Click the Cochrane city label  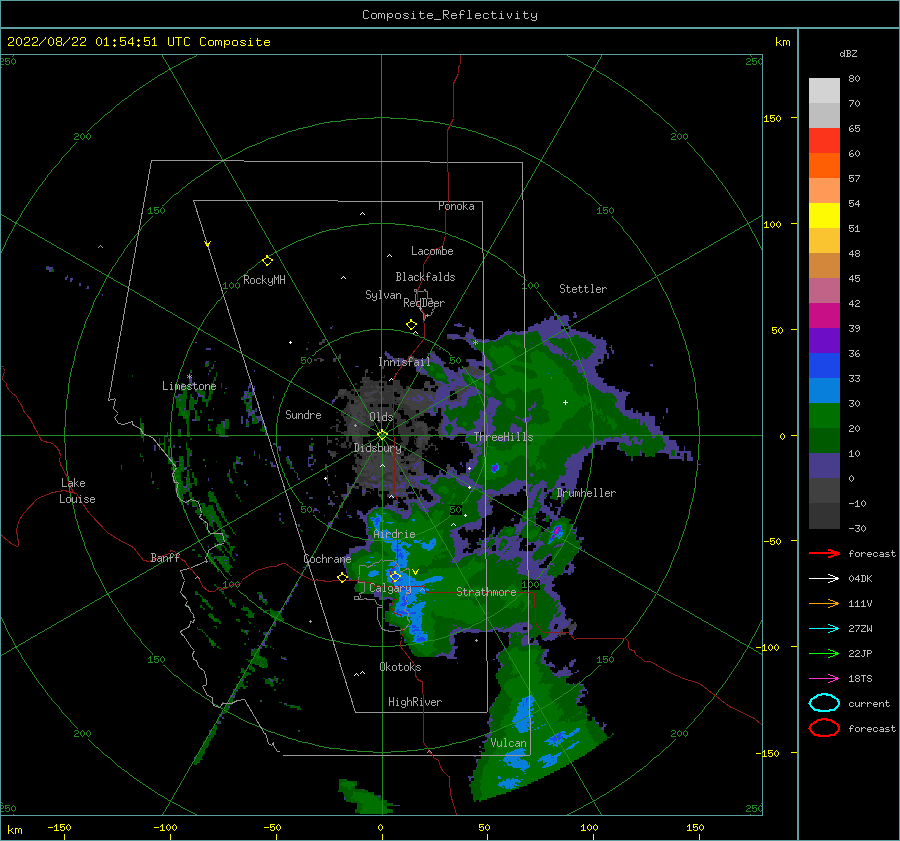(x=327, y=559)
